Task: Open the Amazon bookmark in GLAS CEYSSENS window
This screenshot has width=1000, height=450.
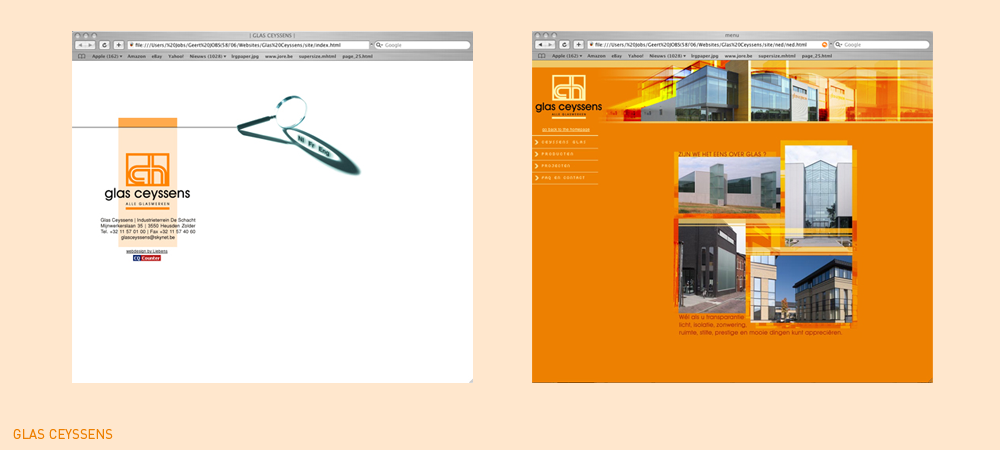Action: (136, 56)
